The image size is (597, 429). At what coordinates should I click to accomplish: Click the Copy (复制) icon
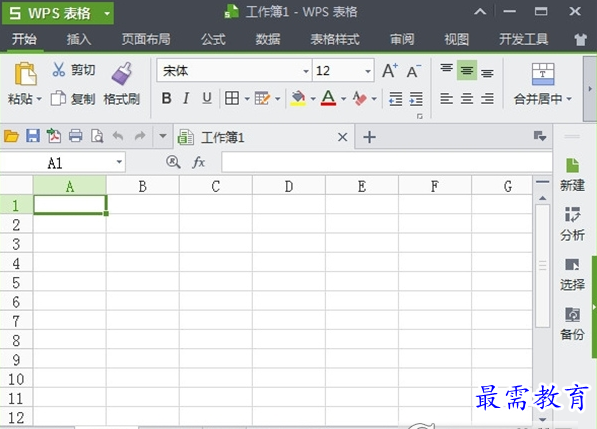pos(58,99)
